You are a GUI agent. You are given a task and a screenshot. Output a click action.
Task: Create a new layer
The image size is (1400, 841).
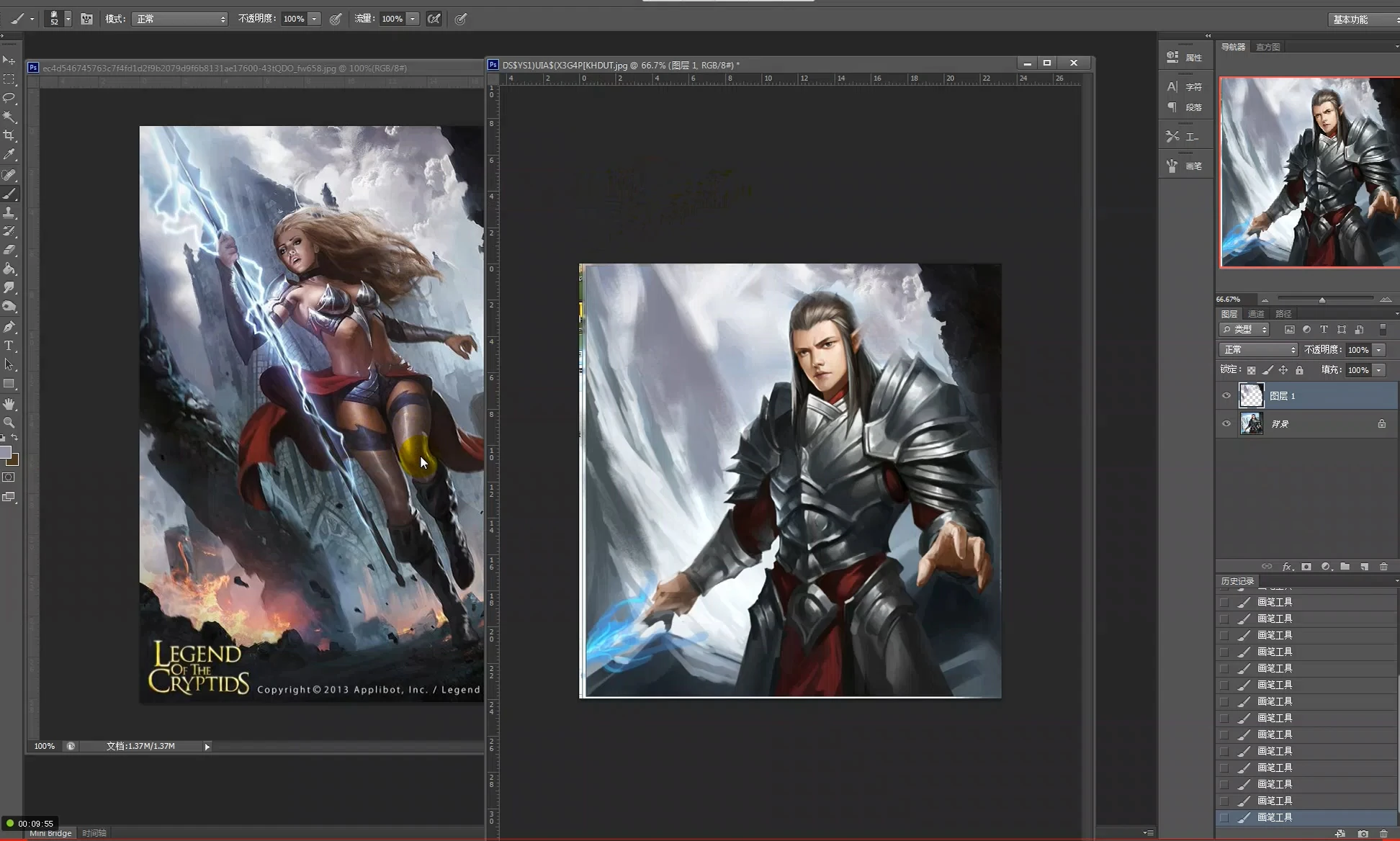(1364, 567)
